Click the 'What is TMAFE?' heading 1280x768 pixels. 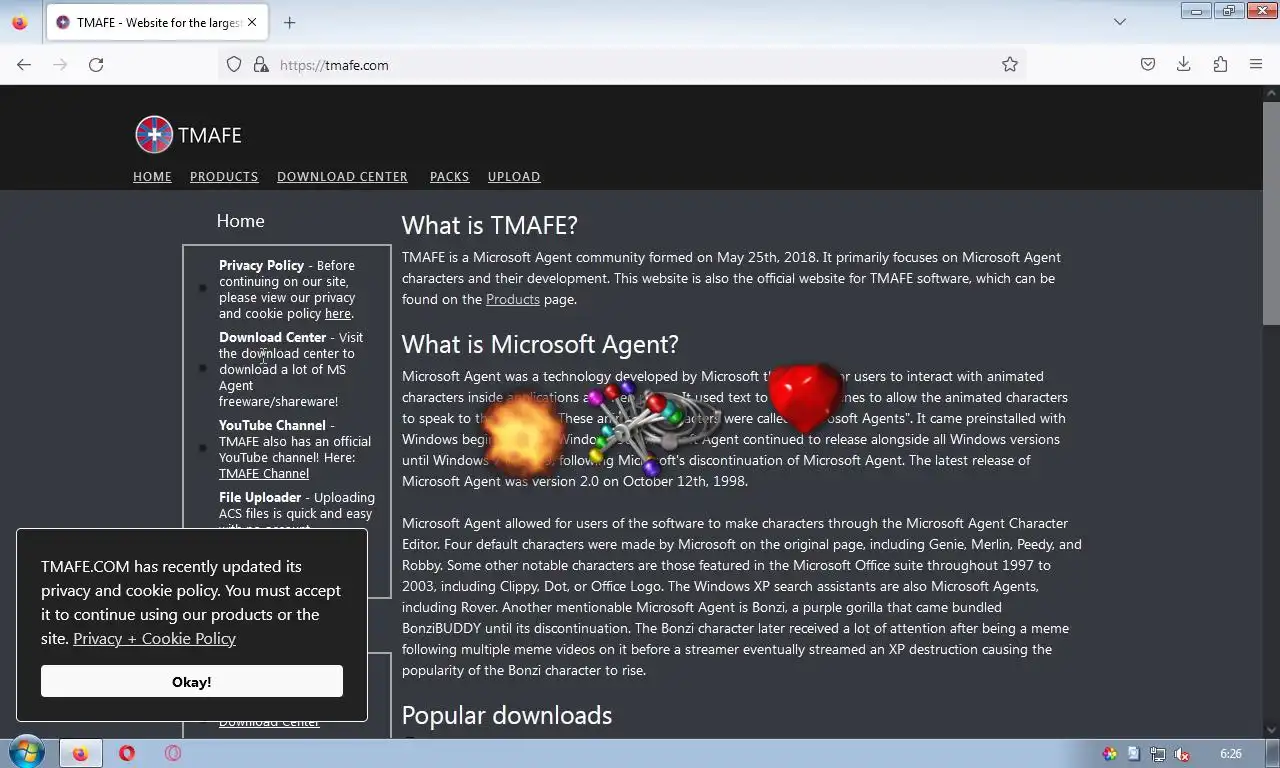click(490, 225)
